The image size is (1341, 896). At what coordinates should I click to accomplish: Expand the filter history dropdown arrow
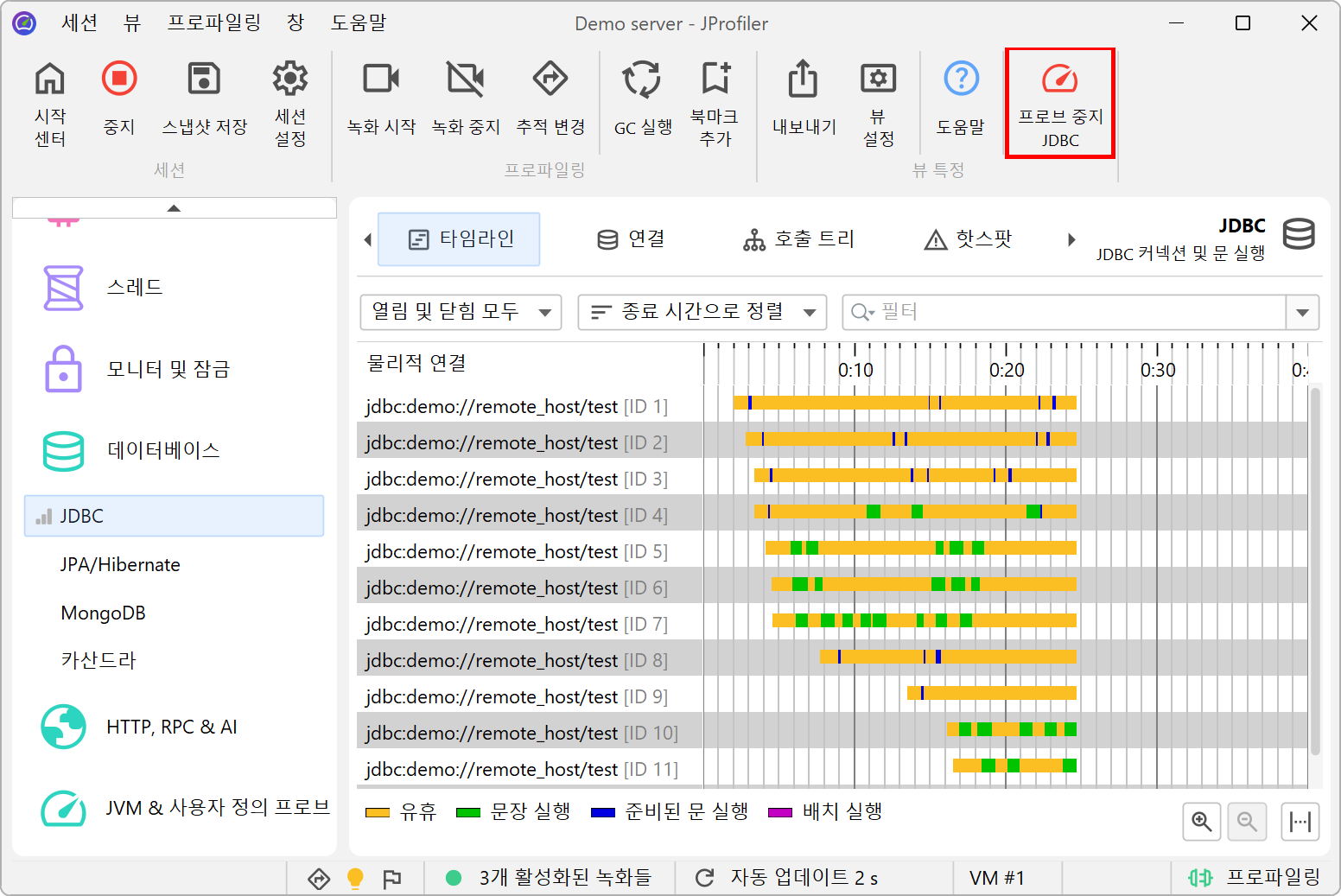[1302, 312]
